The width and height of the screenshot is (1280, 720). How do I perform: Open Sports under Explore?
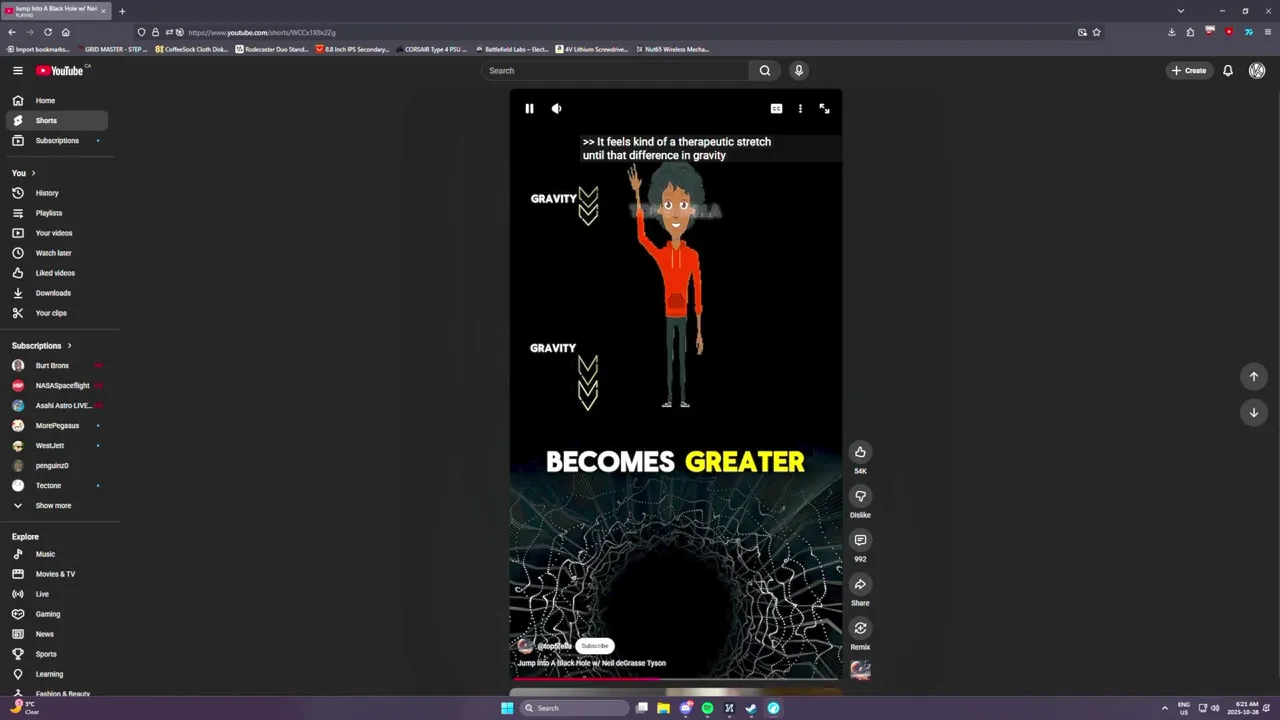point(57,654)
